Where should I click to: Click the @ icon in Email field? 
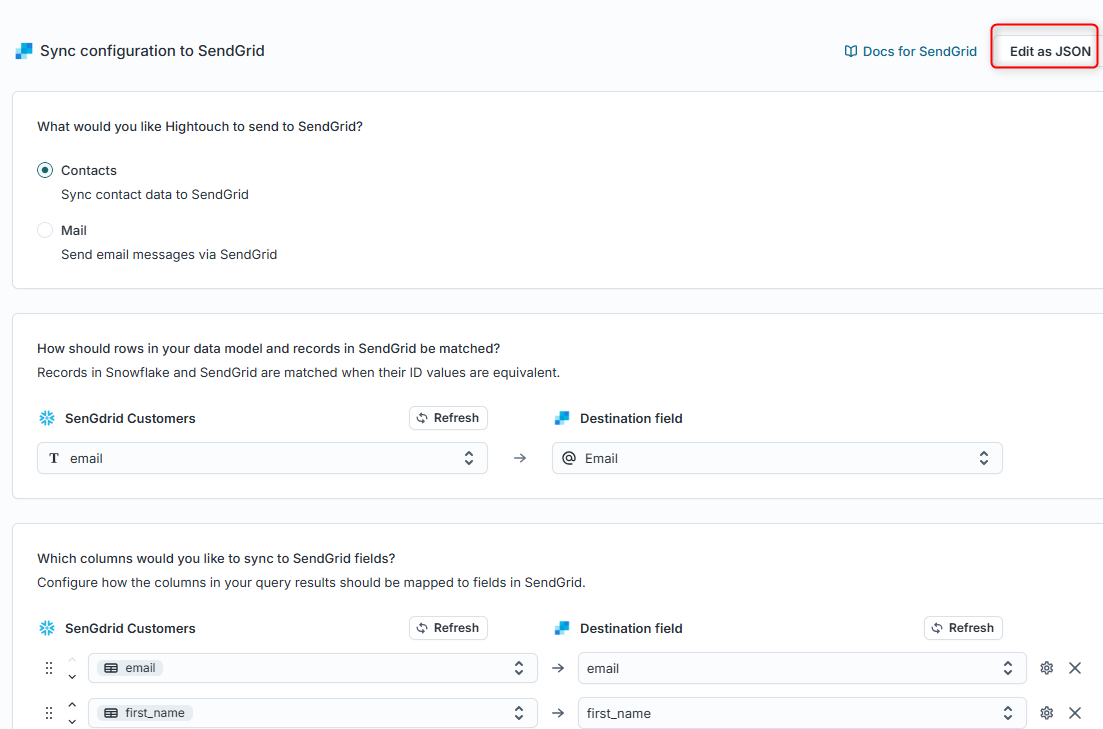(569, 458)
